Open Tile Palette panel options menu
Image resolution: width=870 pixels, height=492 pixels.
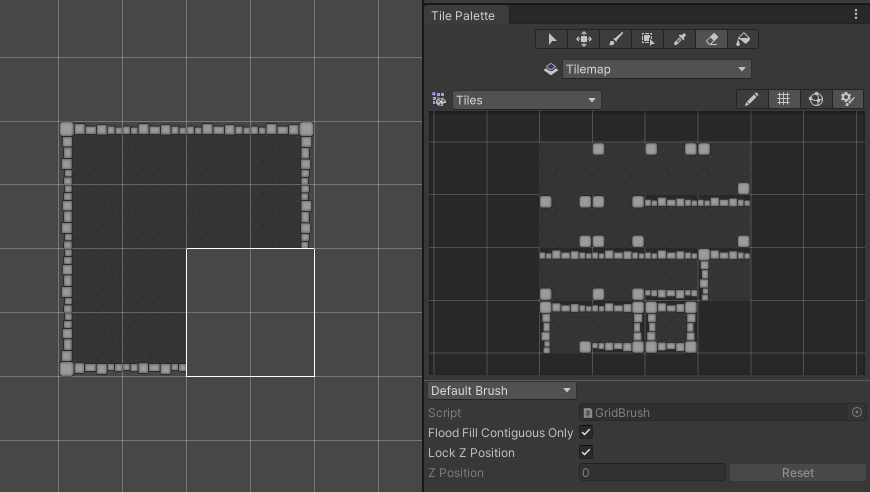point(856,14)
